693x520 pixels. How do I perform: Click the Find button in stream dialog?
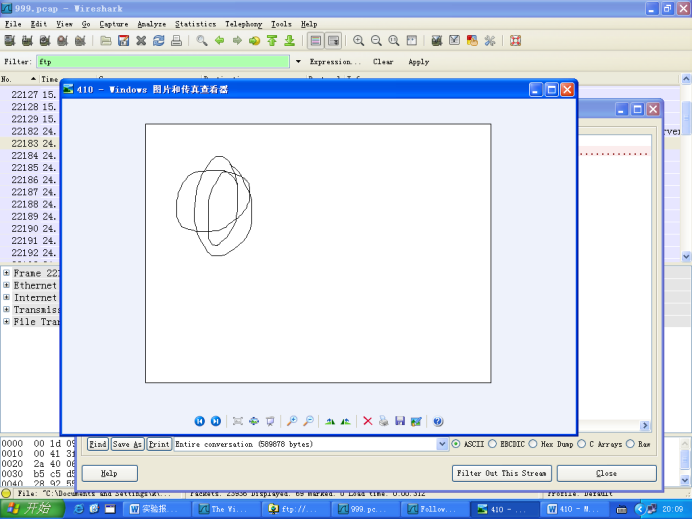[98, 444]
